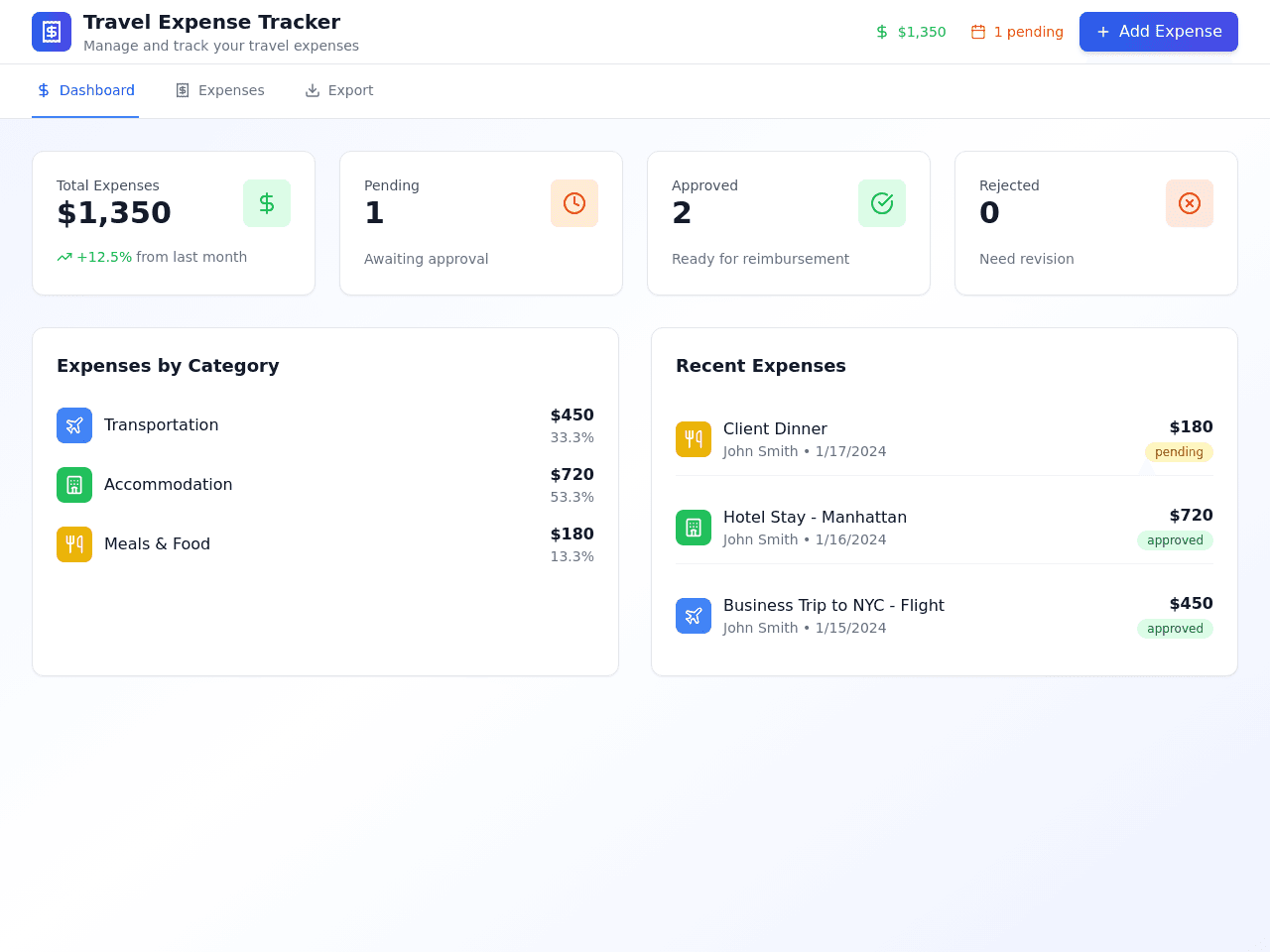Click the Travel Expense Tracker title
The image size is (1270, 952).
tap(212, 22)
